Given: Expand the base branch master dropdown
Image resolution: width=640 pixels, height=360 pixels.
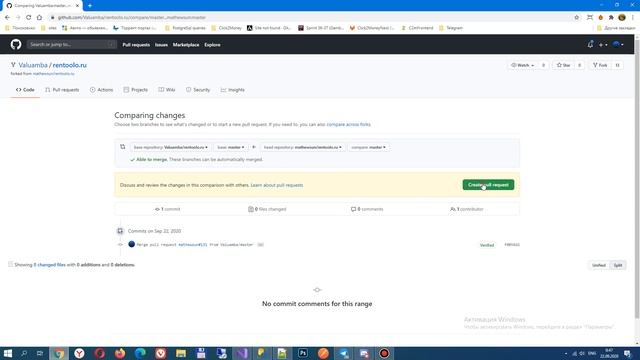Looking at the screenshot, I should [231, 147].
